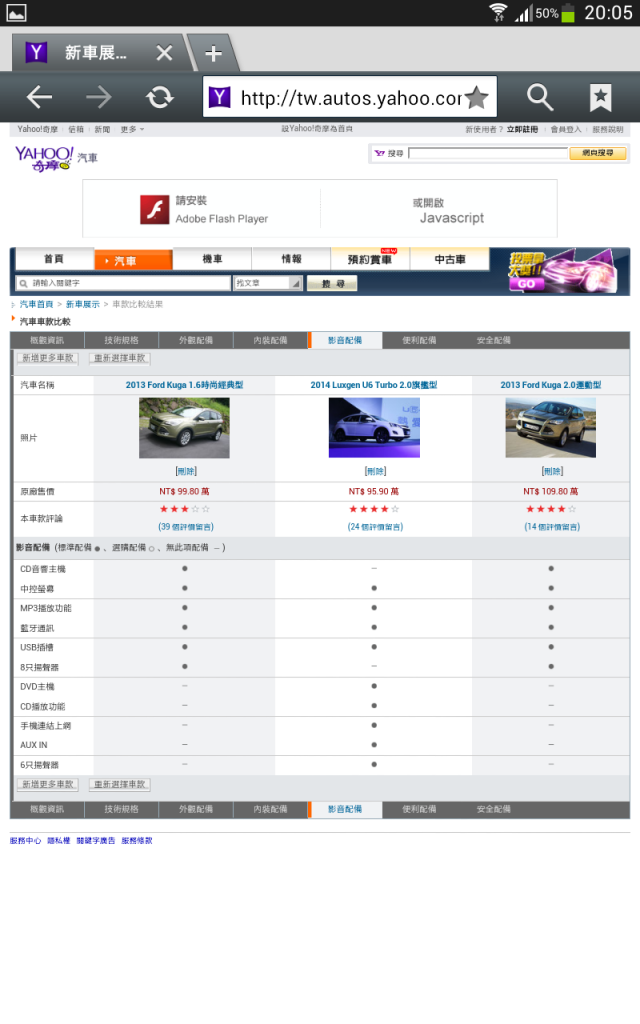This screenshot has height=1024, width=640.
Task: Switch to the top 內裝配備 tab
Action: 270,340
